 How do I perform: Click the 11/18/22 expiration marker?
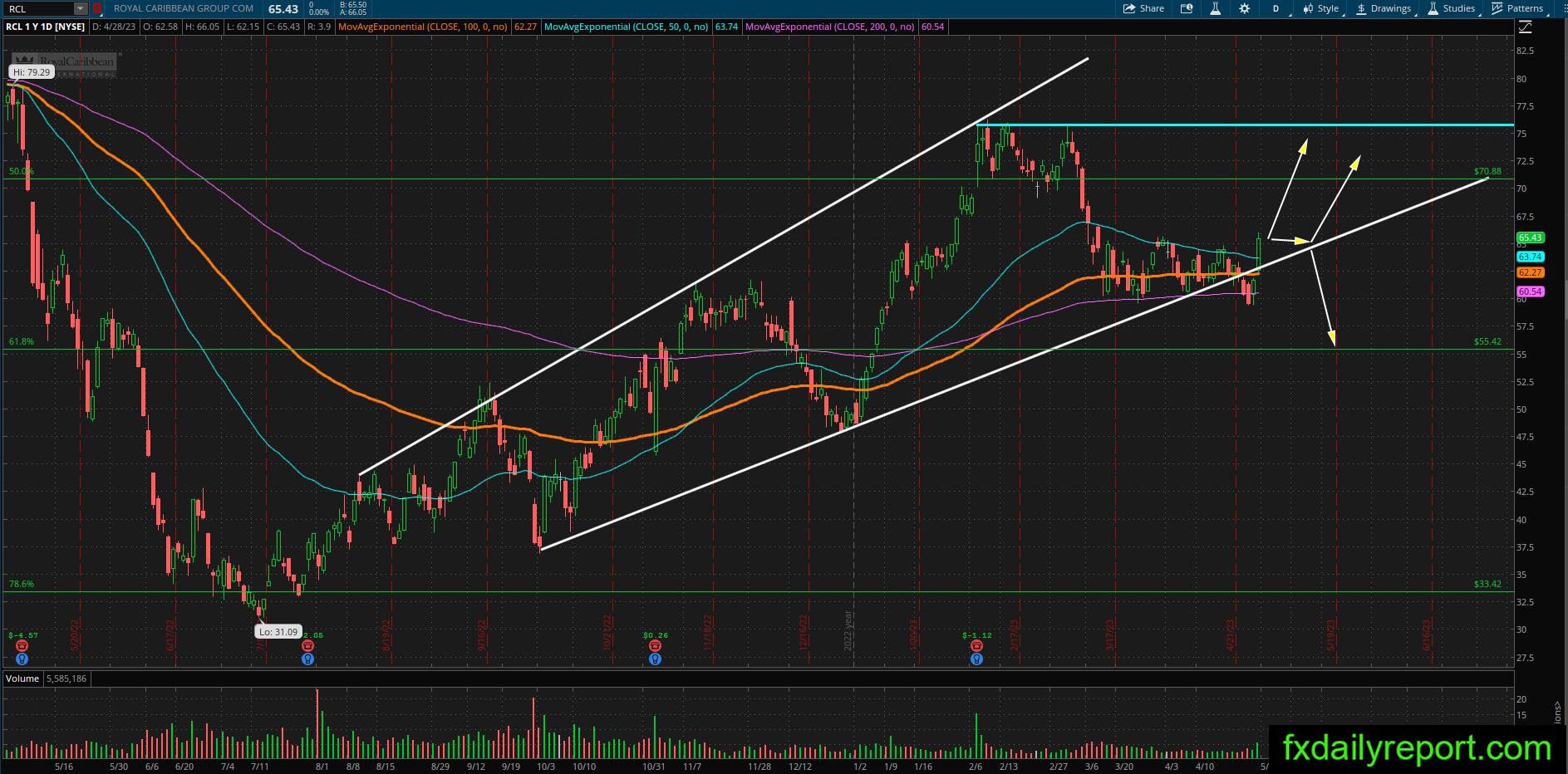point(707,631)
